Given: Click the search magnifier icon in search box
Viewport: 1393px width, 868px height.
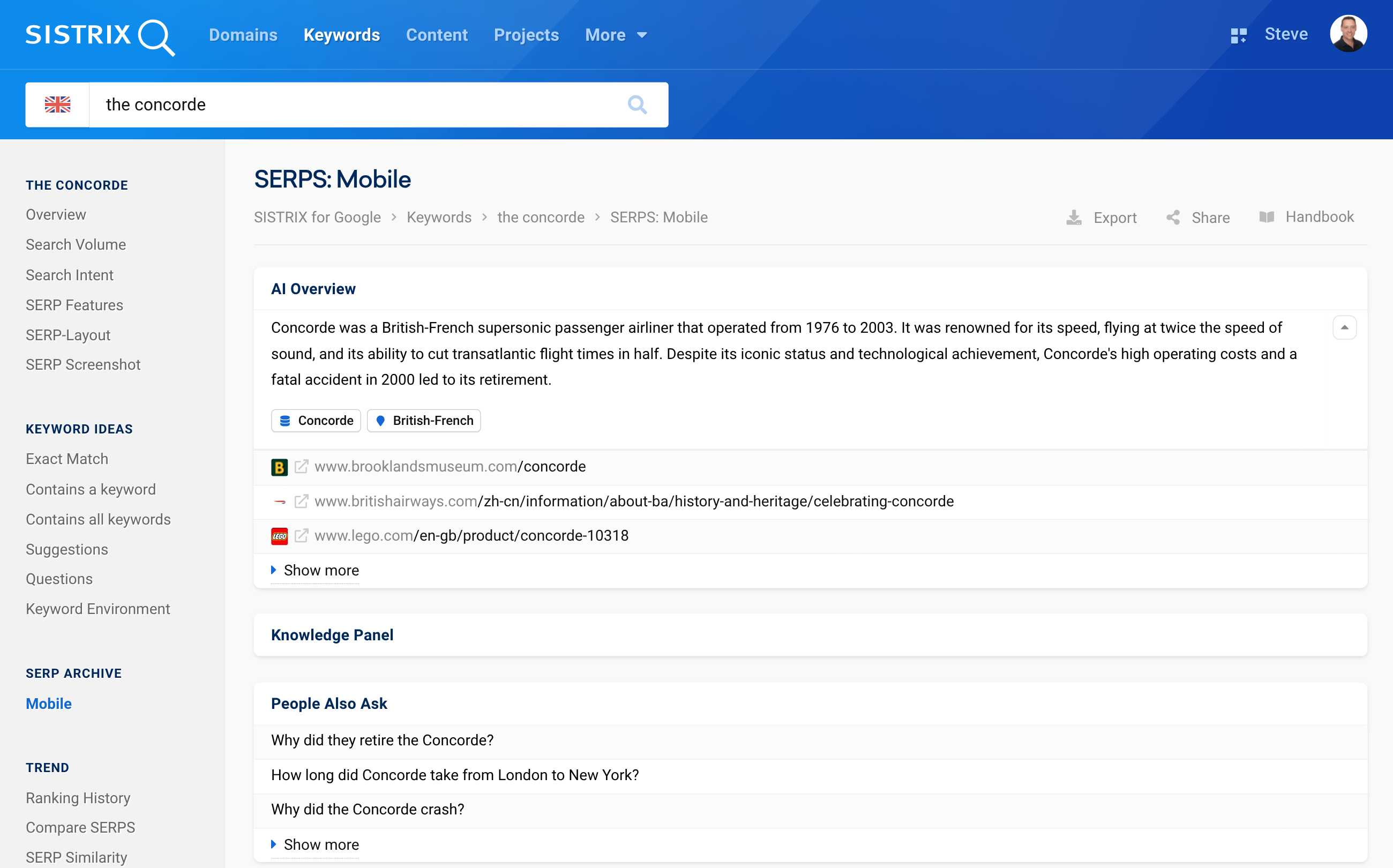Looking at the screenshot, I should (637, 104).
